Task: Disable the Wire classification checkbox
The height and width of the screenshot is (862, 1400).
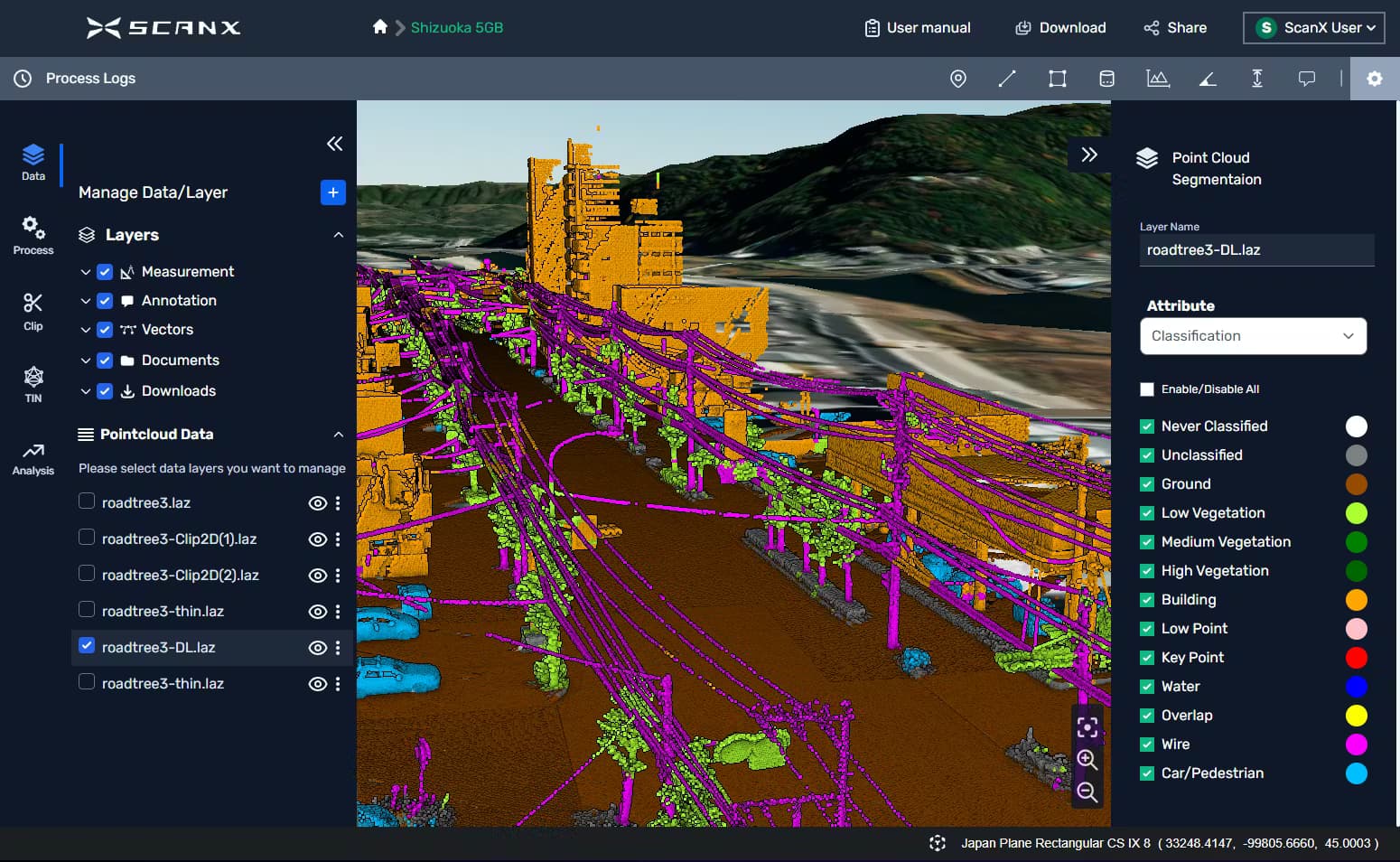Action: (1146, 744)
